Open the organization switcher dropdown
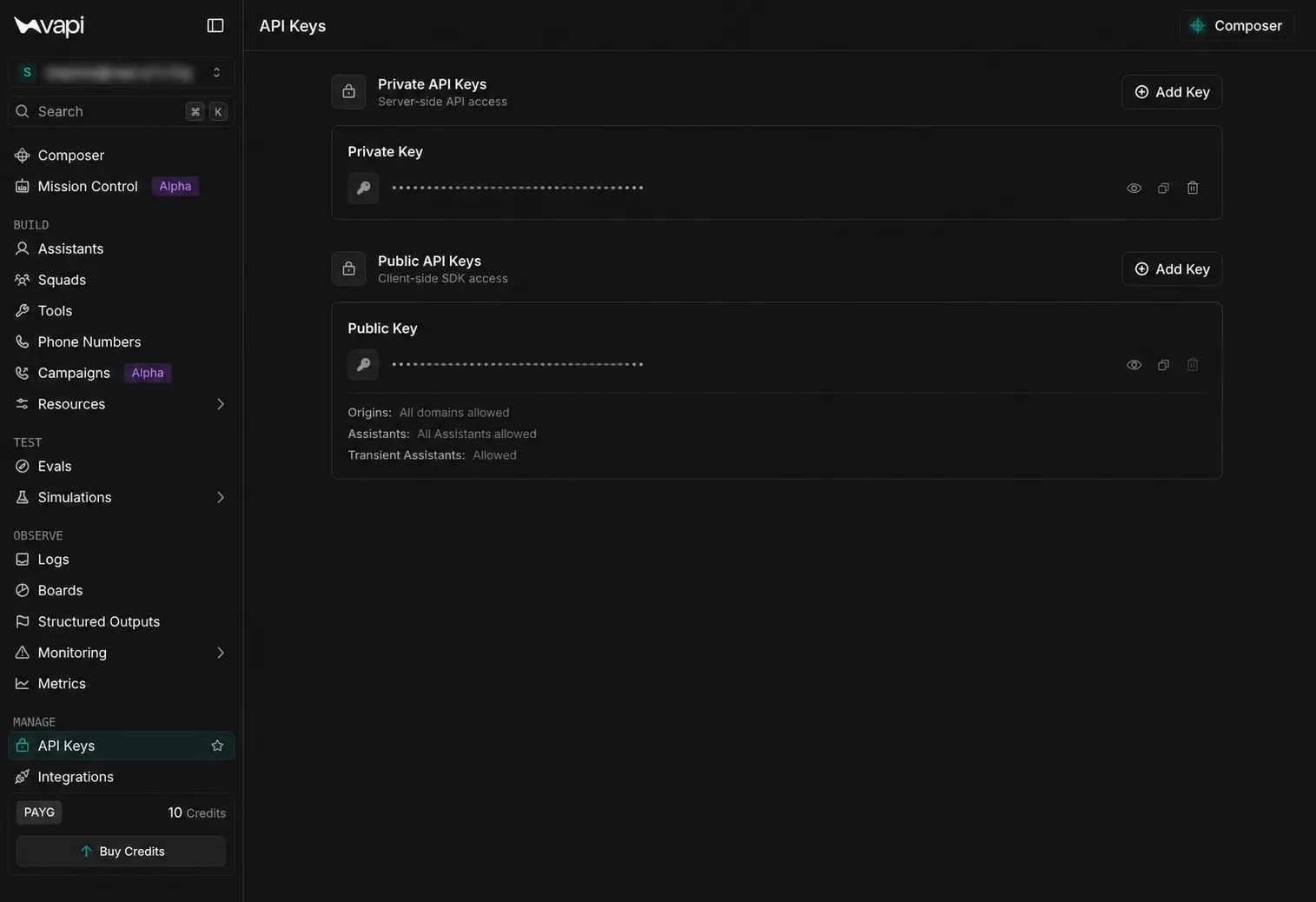This screenshot has width=1316, height=902. click(122, 73)
